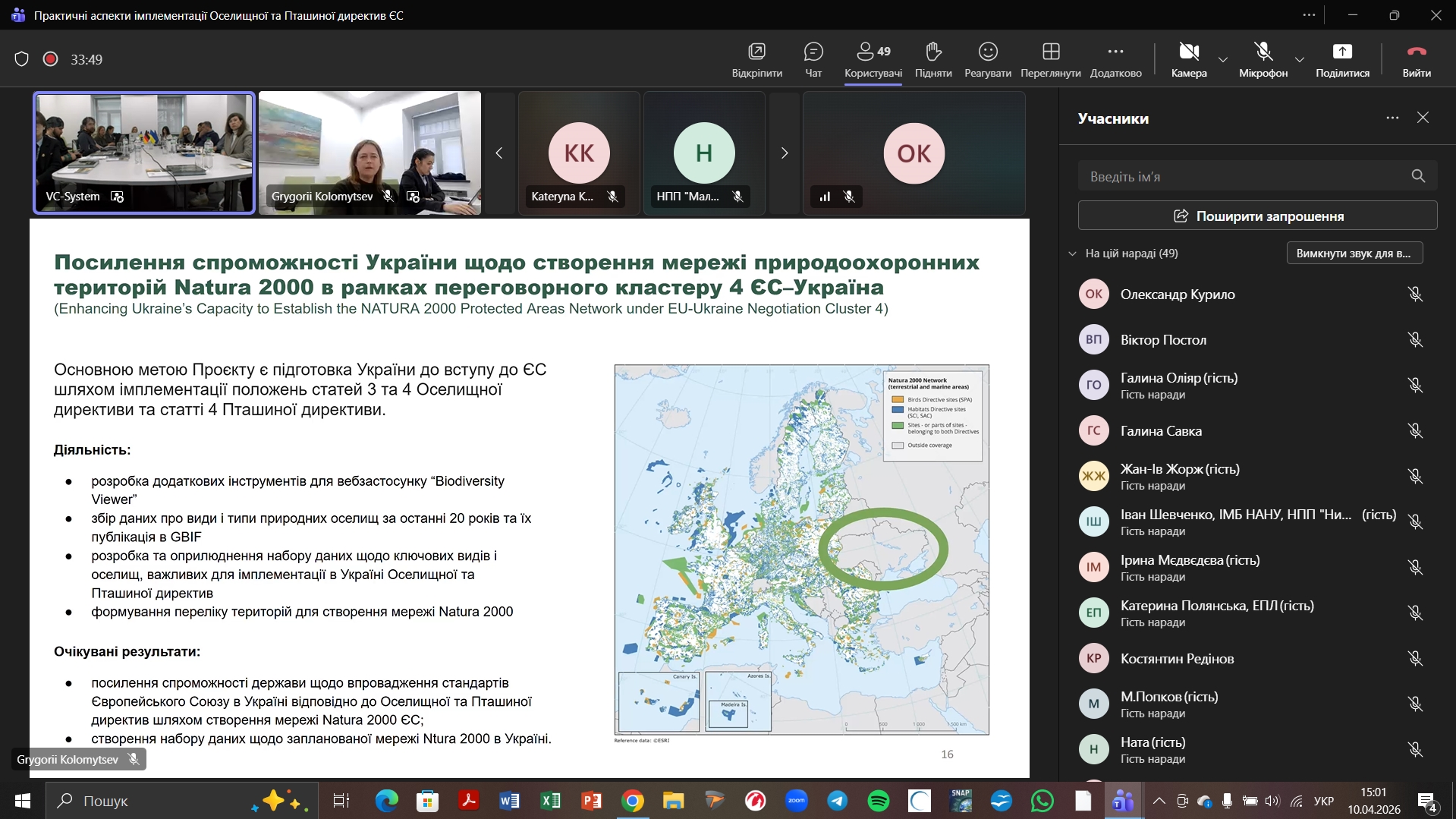Open the Чат (chat) panel
The height and width of the screenshot is (819, 1456).
click(813, 59)
